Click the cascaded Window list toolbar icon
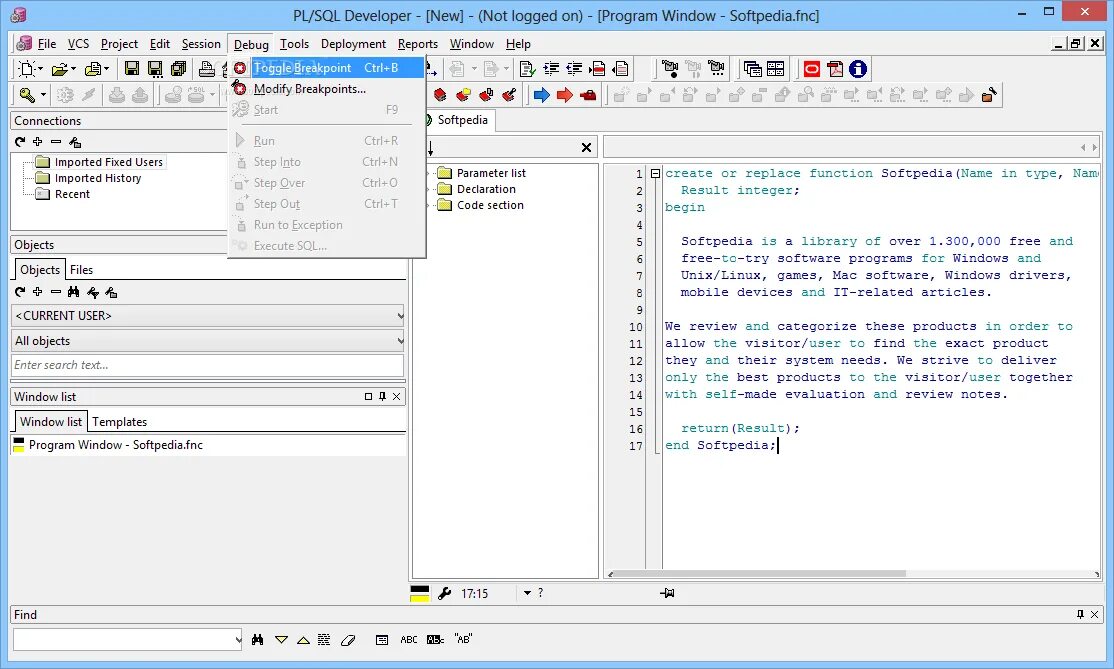 pyautogui.click(x=752, y=68)
